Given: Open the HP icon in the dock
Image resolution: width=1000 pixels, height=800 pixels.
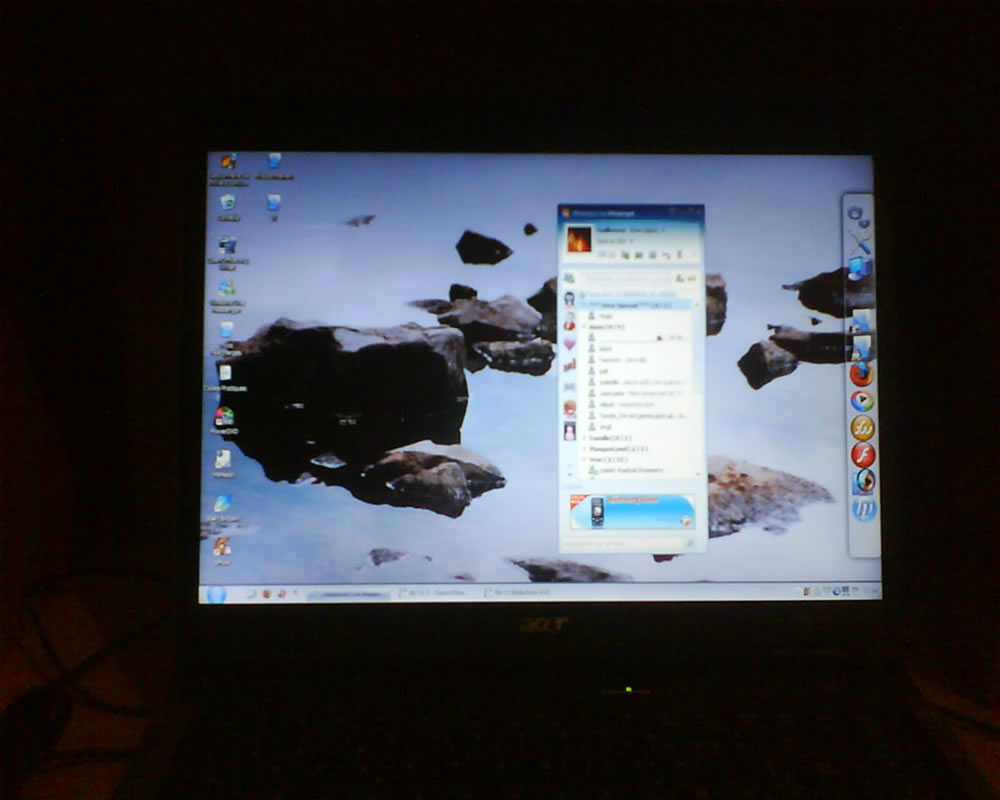Looking at the screenshot, I should [864, 508].
